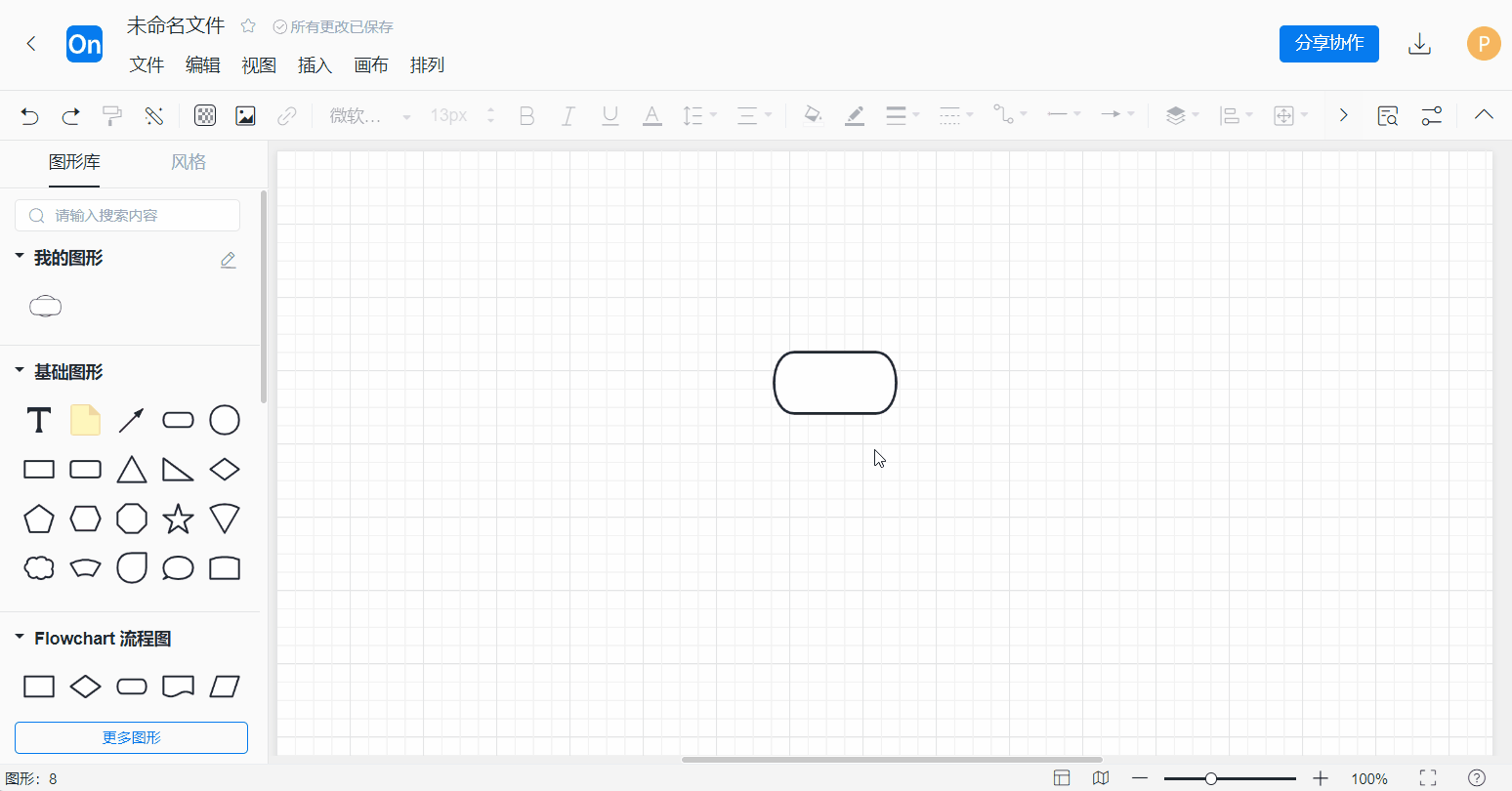Open the find and replace icon
The height and width of the screenshot is (791, 1512).
pyautogui.click(x=1388, y=115)
